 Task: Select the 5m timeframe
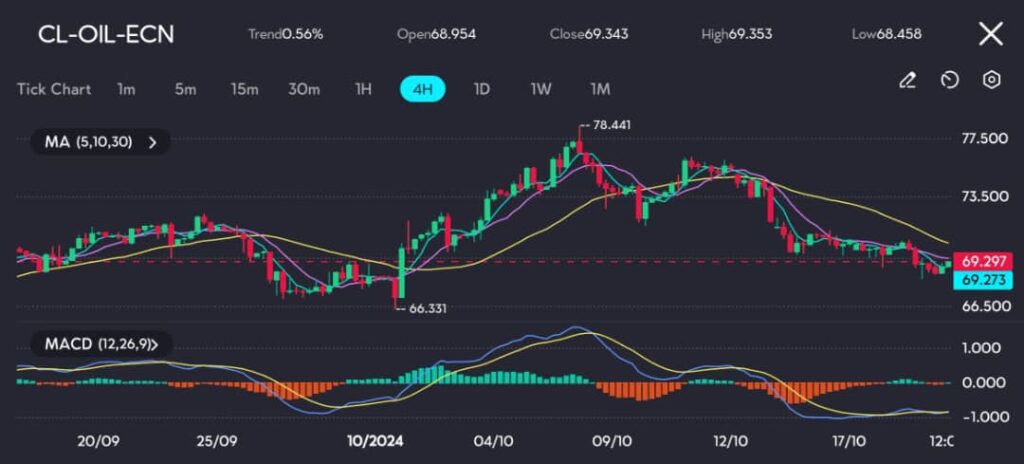[x=185, y=89]
